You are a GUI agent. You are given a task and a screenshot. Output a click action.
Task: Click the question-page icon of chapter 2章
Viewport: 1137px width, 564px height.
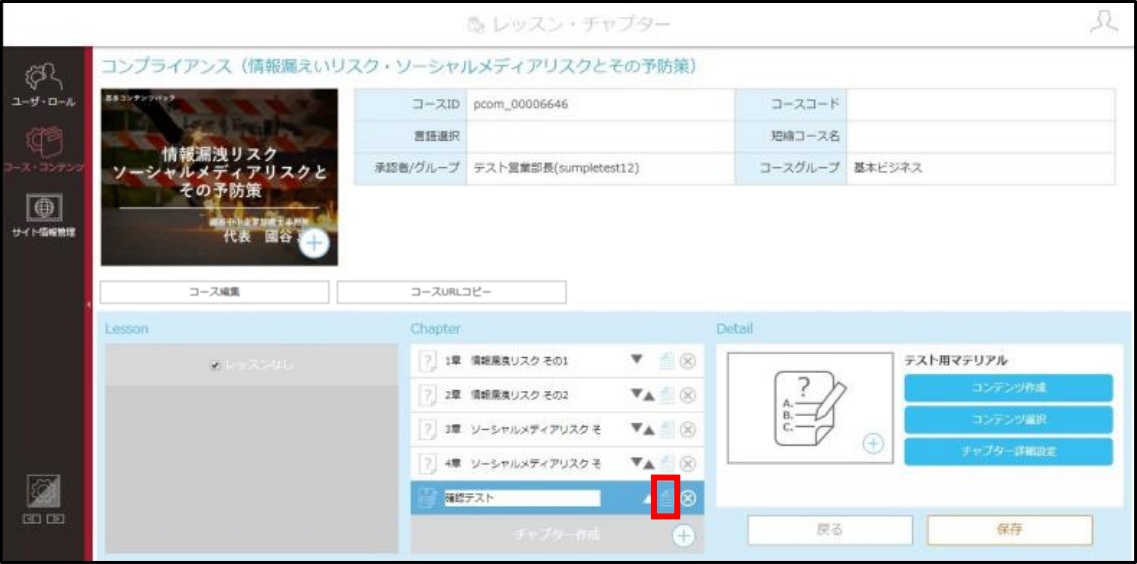[428, 395]
